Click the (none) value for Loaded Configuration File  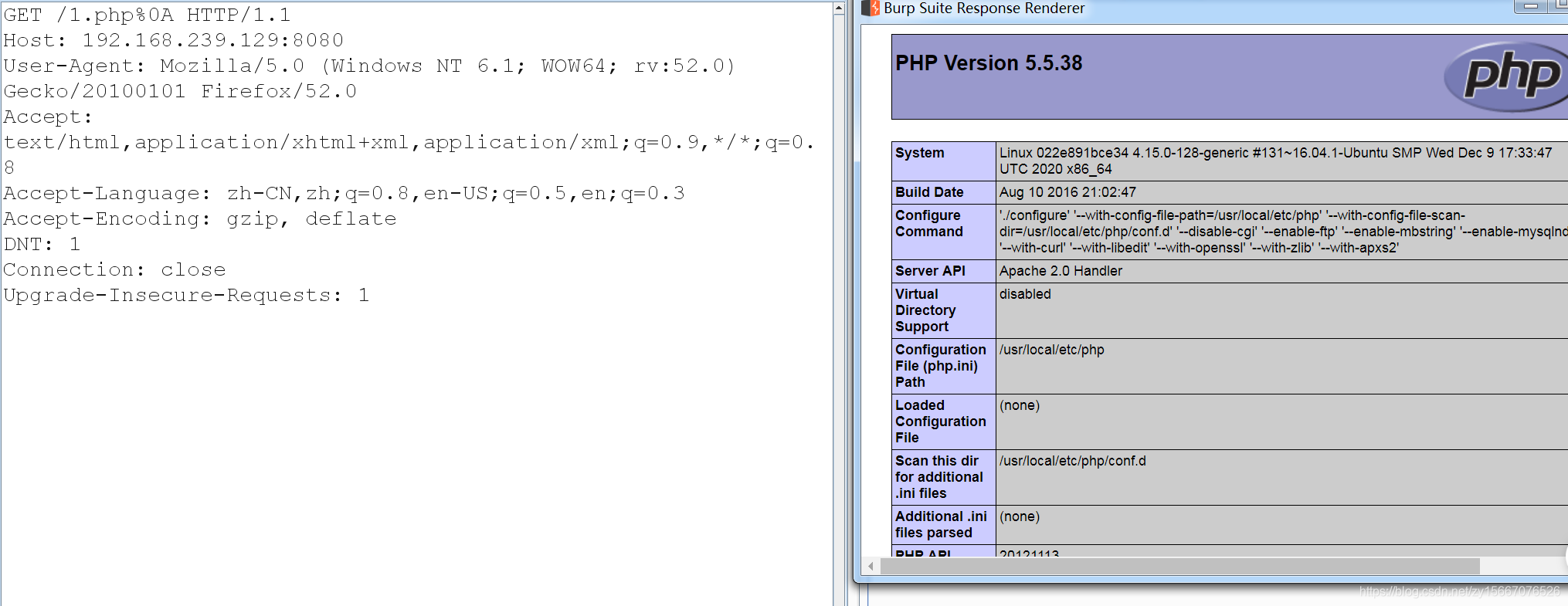click(1020, 405)
